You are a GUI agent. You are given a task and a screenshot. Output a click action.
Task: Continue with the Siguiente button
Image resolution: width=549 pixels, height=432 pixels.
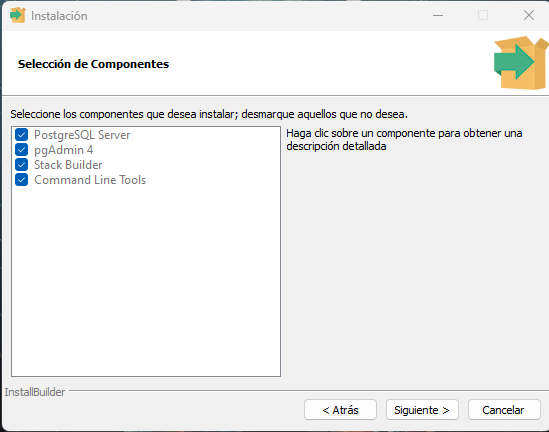422,410
